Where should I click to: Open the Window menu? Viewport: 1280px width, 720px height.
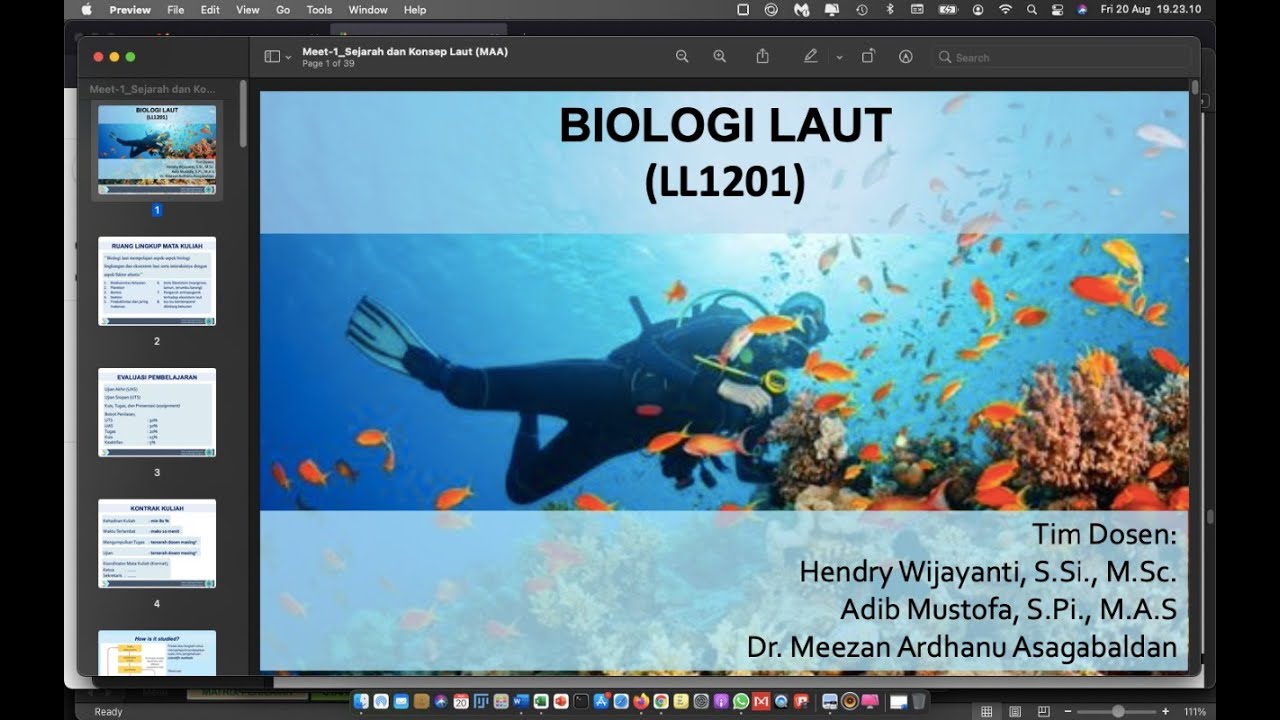click(368, 10)
